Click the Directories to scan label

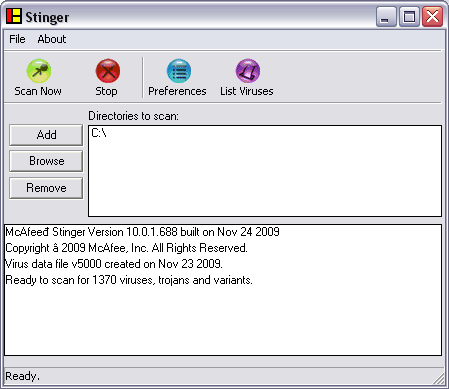coord(133,116)
